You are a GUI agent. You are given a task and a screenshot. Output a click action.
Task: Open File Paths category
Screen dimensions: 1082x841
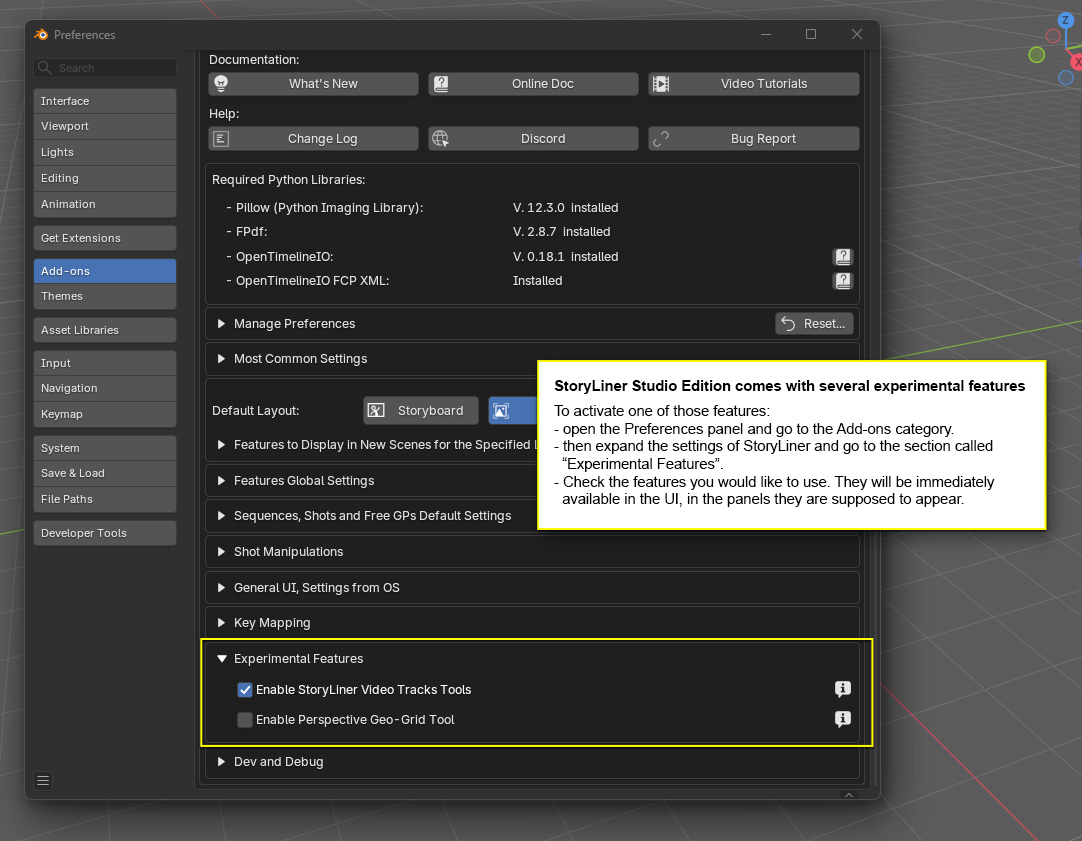105,499
